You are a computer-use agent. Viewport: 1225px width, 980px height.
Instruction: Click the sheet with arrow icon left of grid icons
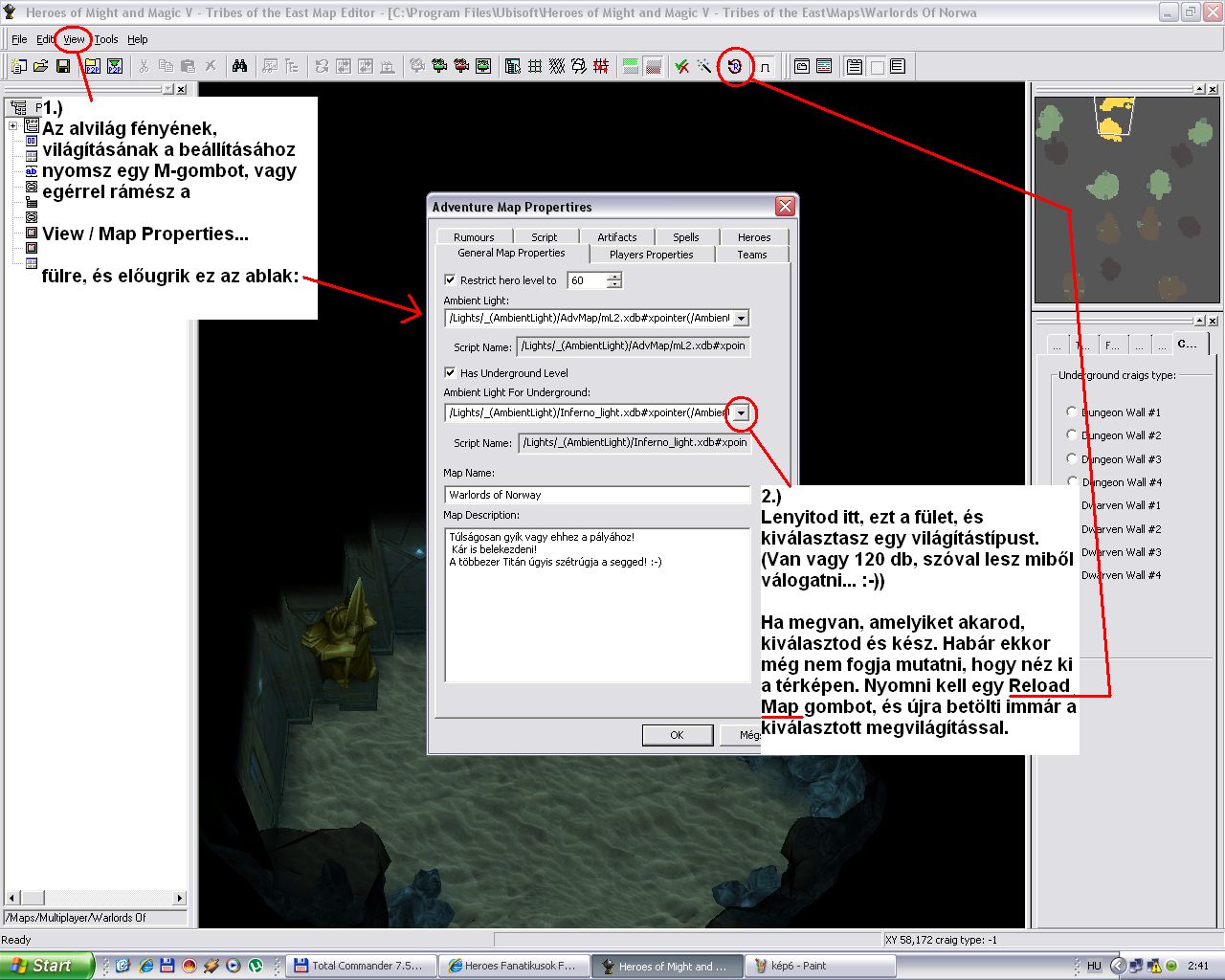click(x=513, y=66)
